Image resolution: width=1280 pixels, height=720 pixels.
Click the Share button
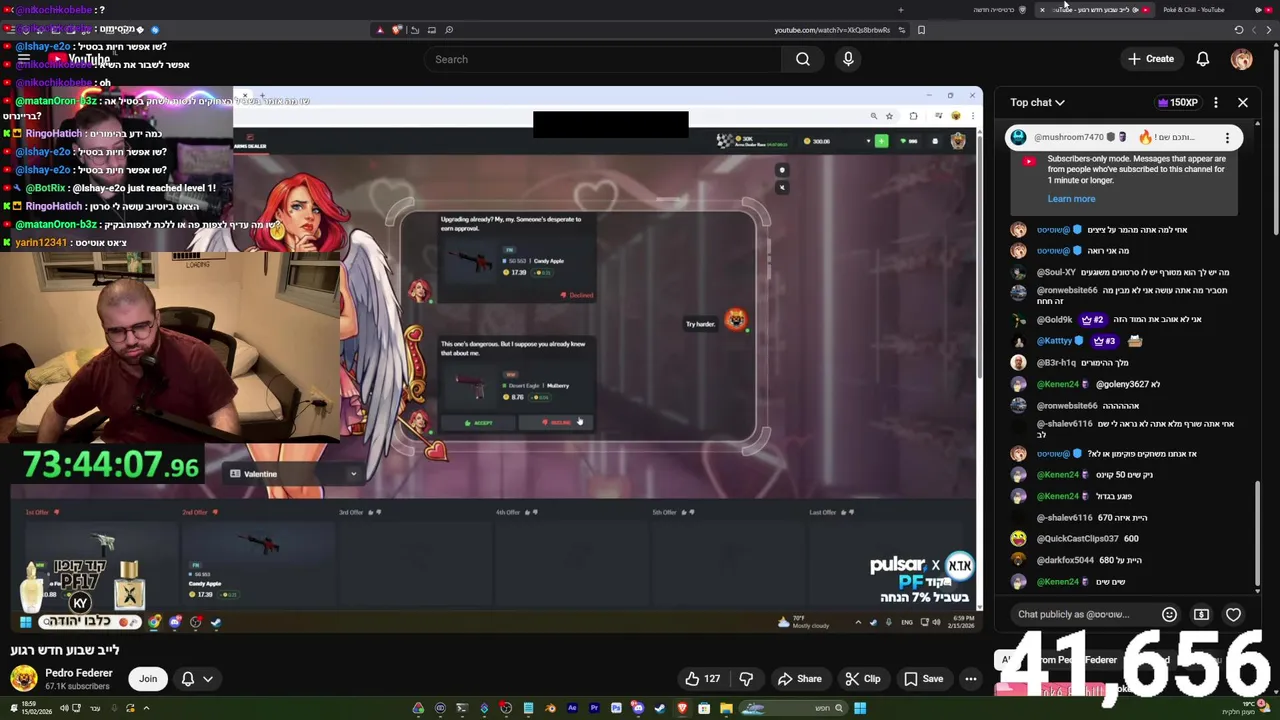click(799, 679)
